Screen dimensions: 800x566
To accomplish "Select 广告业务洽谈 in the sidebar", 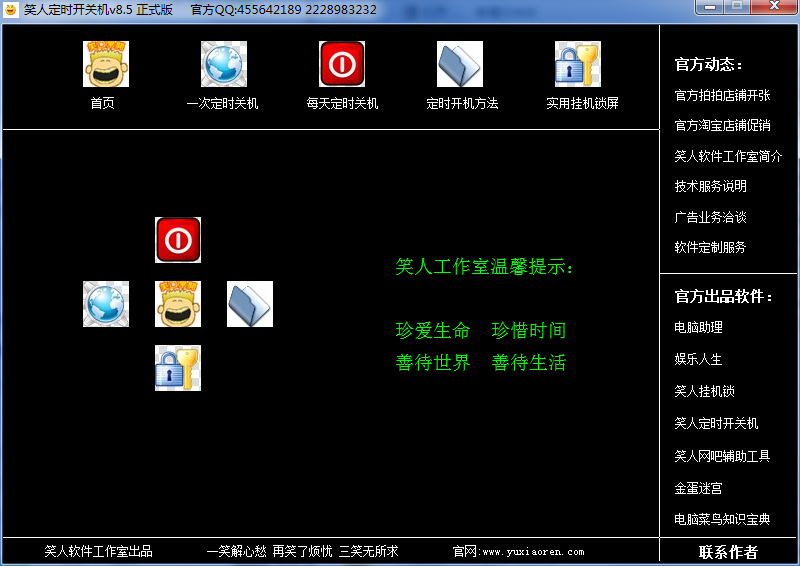I will coord(710,217).
